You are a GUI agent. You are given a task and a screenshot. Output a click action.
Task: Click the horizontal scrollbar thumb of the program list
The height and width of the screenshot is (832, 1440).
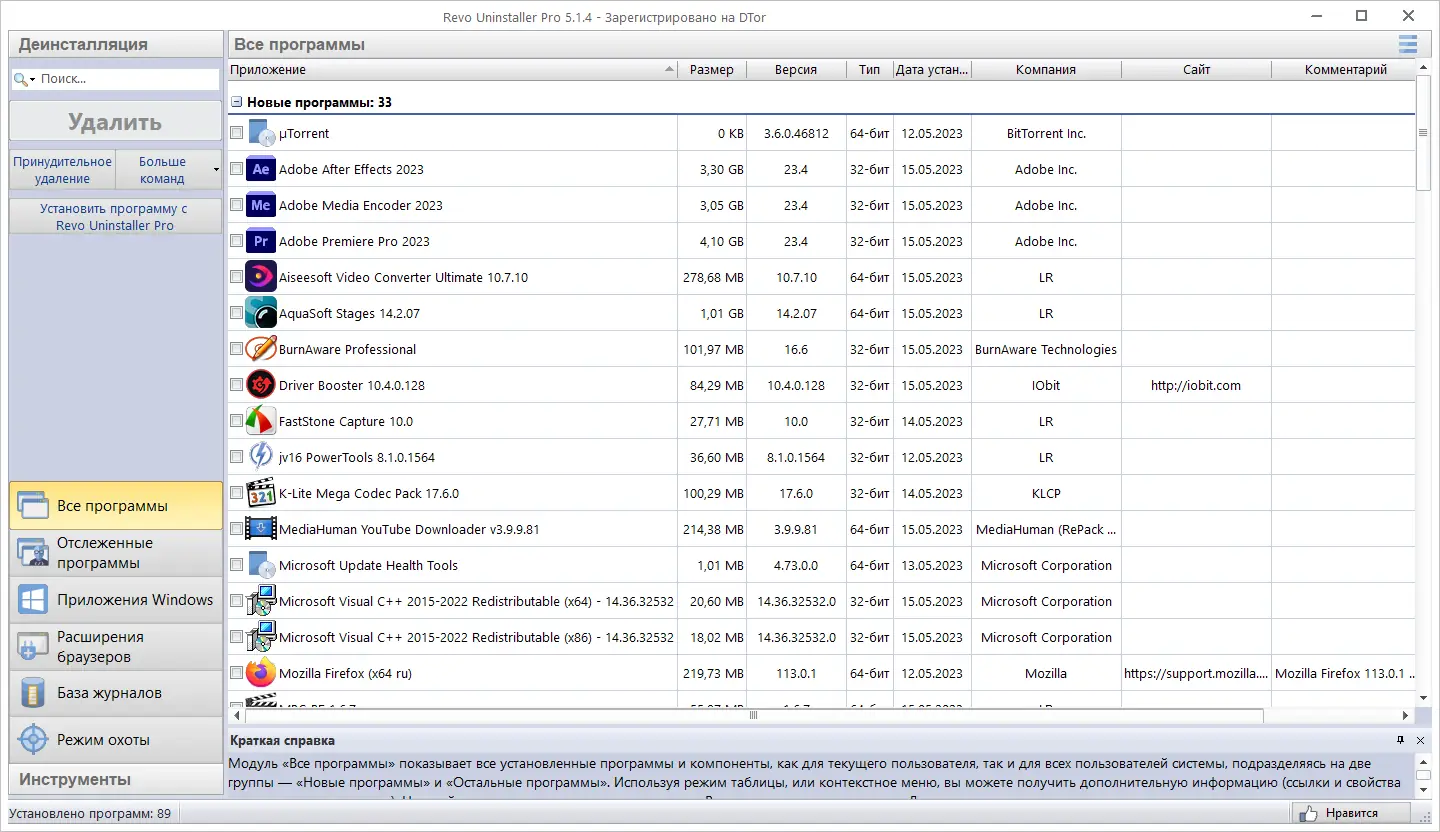[x=754, y=715]
